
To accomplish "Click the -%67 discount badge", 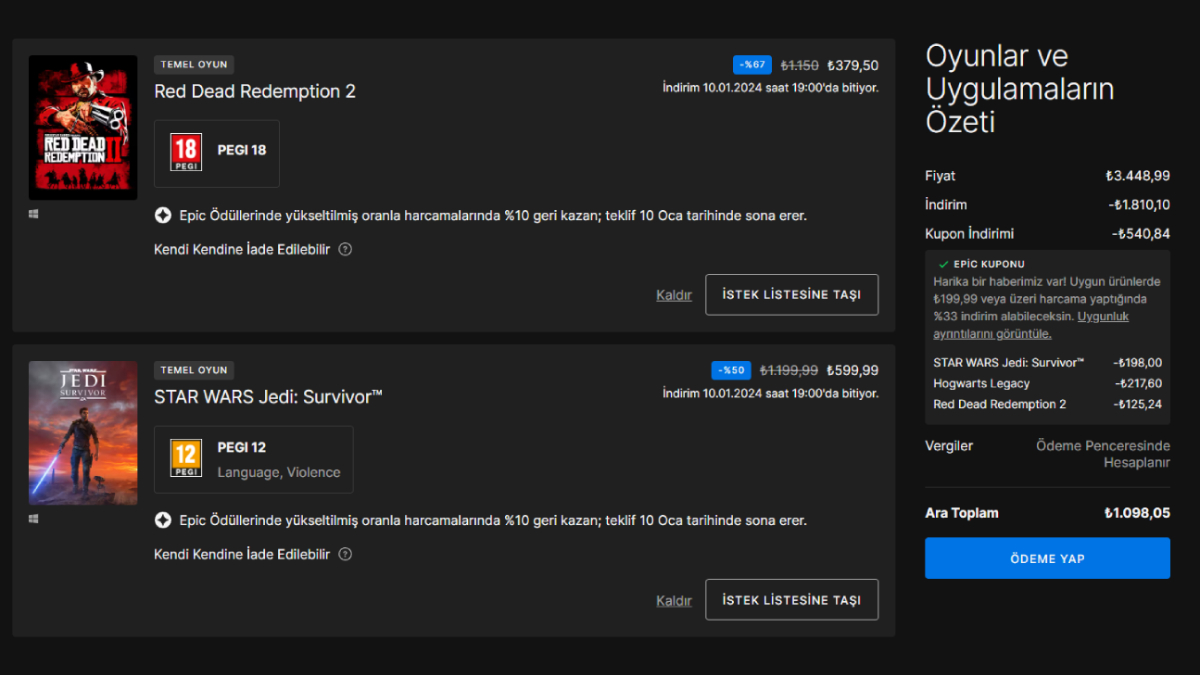I will (752, 65).
